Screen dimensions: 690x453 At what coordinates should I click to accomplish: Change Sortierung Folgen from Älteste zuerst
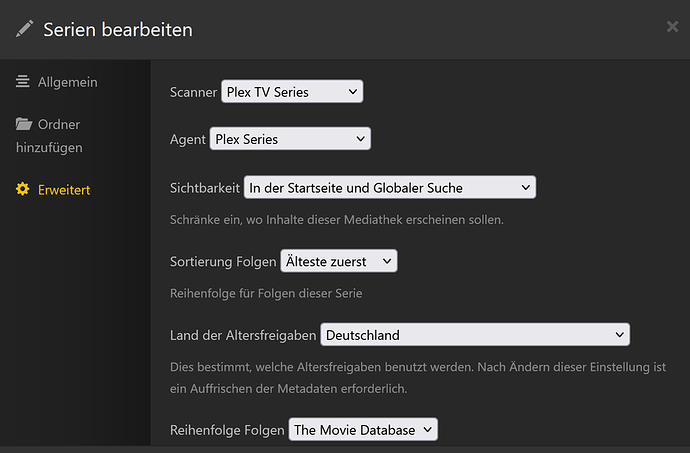[x=339, y=261]
